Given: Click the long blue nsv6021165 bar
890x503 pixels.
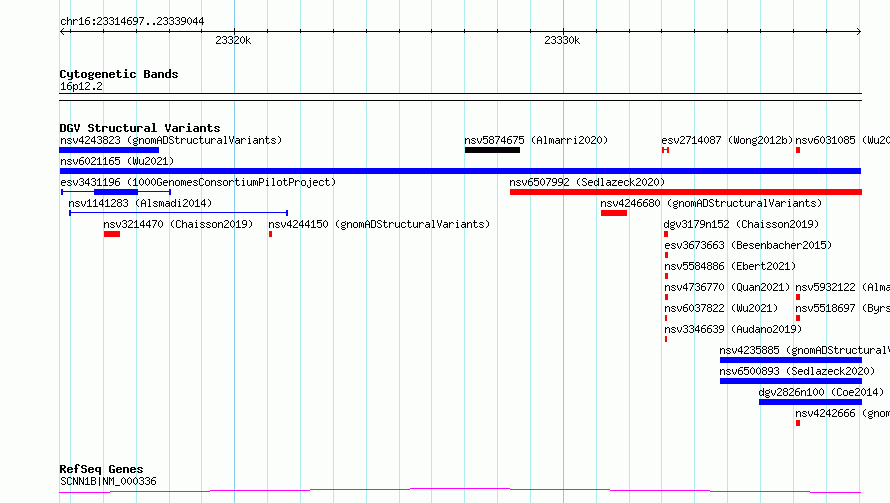Looking at the screenshot, I should tap(460, 171).
